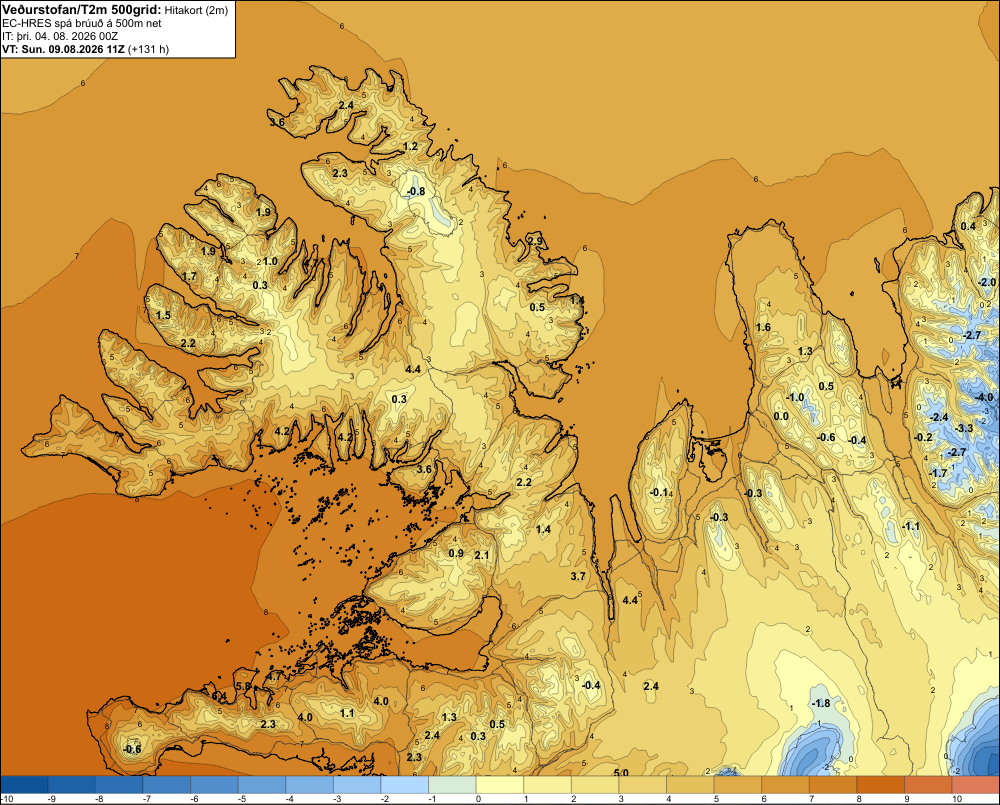
Task: Click the legend swatch between -1 and 0
Action: pos(453,785)
